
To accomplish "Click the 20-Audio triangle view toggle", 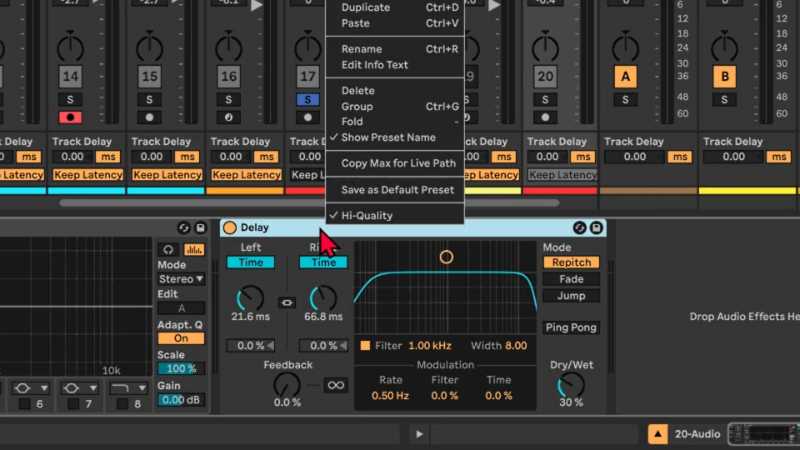I will pyautogui.click(x=658, y=434).
